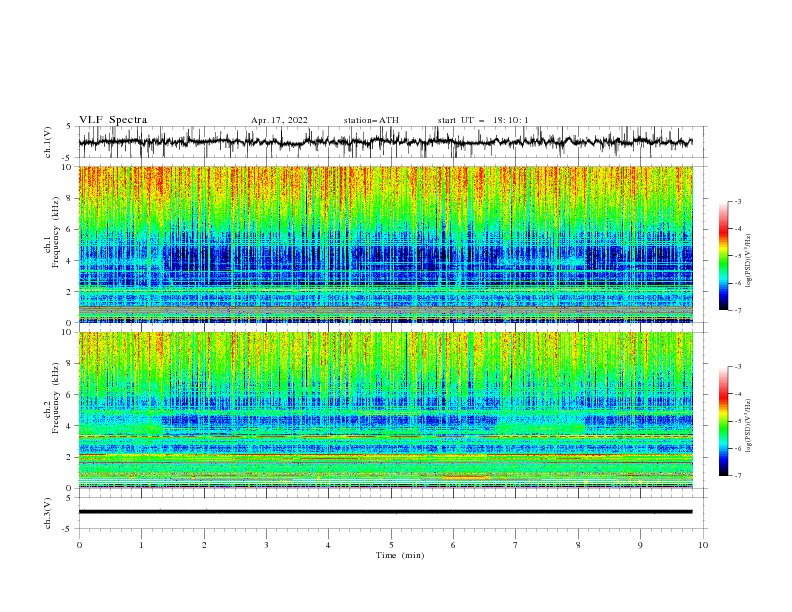Click the "4" tick on the time axis
This screenshot has width=792, height=612.
point(328,545)
